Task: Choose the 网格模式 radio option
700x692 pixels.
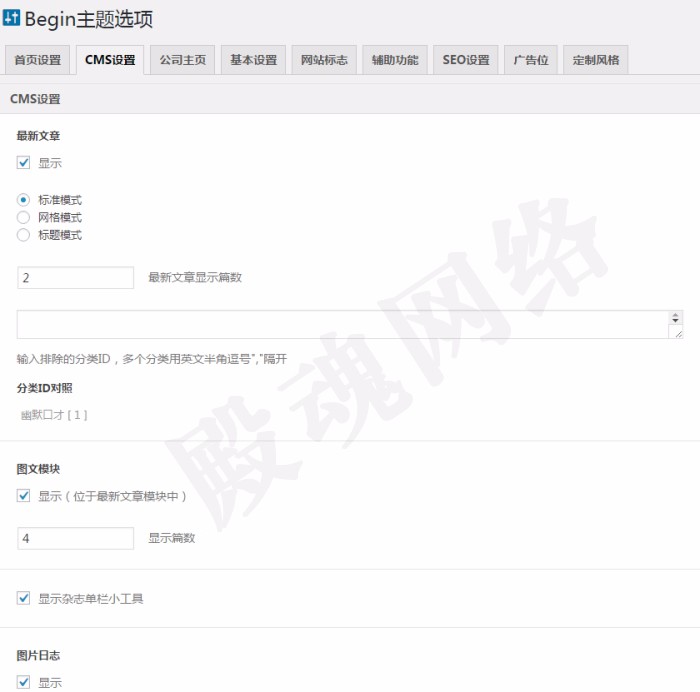Action: coord(23,217)
